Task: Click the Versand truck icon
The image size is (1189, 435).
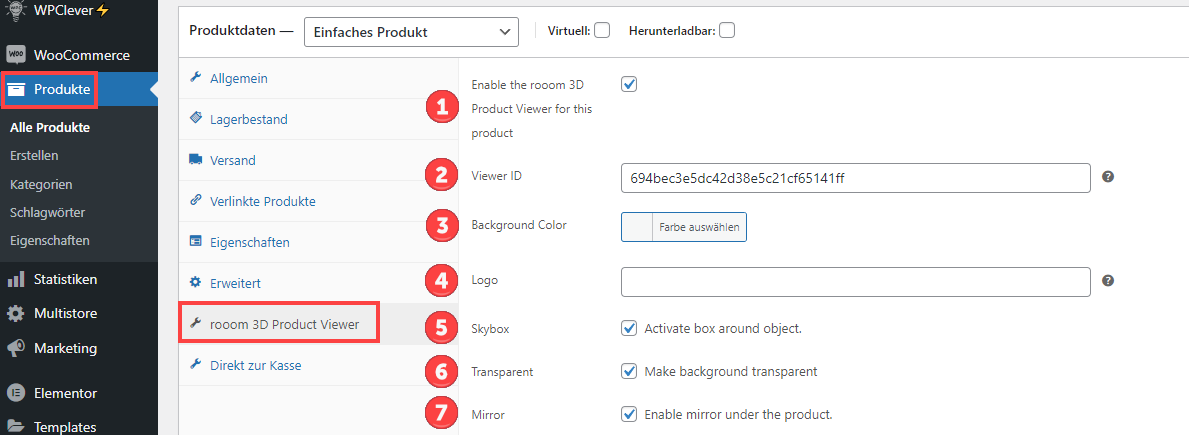Action: [196, 160]
